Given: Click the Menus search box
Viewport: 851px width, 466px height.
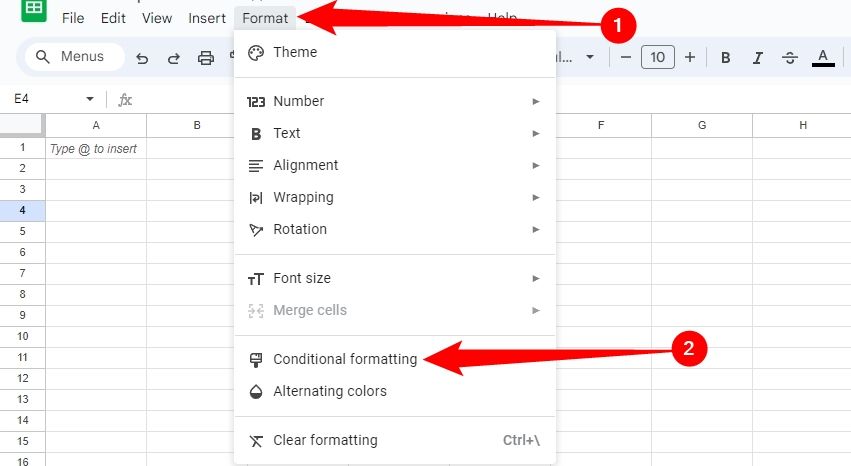Looking at the screenshot, I should pos(70,57).
